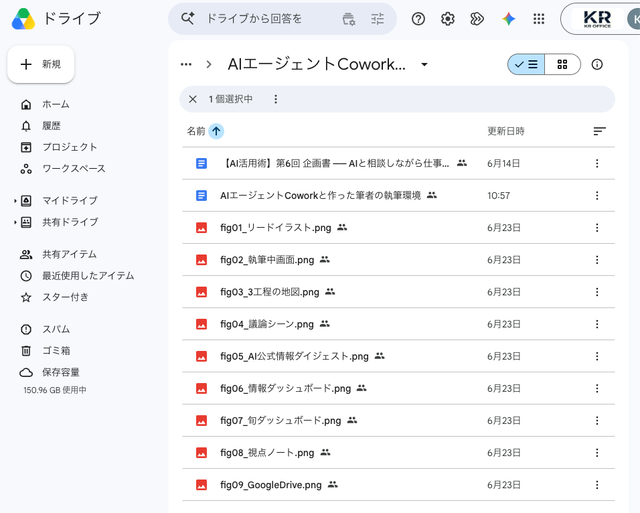Screen dimensions: 640x513
Task: Click the KR OFFICE account button
Action: (x=600, y=19)
